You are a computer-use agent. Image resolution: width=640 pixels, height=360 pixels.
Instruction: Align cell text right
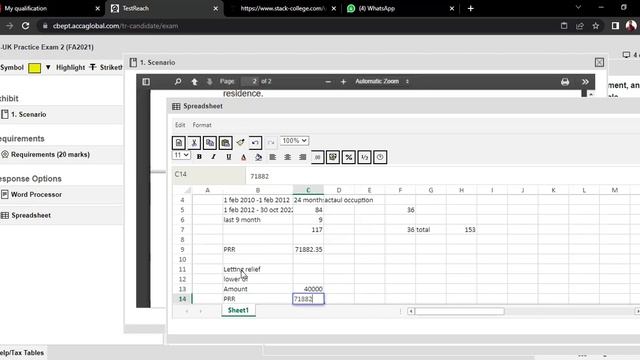pos(302,157)
